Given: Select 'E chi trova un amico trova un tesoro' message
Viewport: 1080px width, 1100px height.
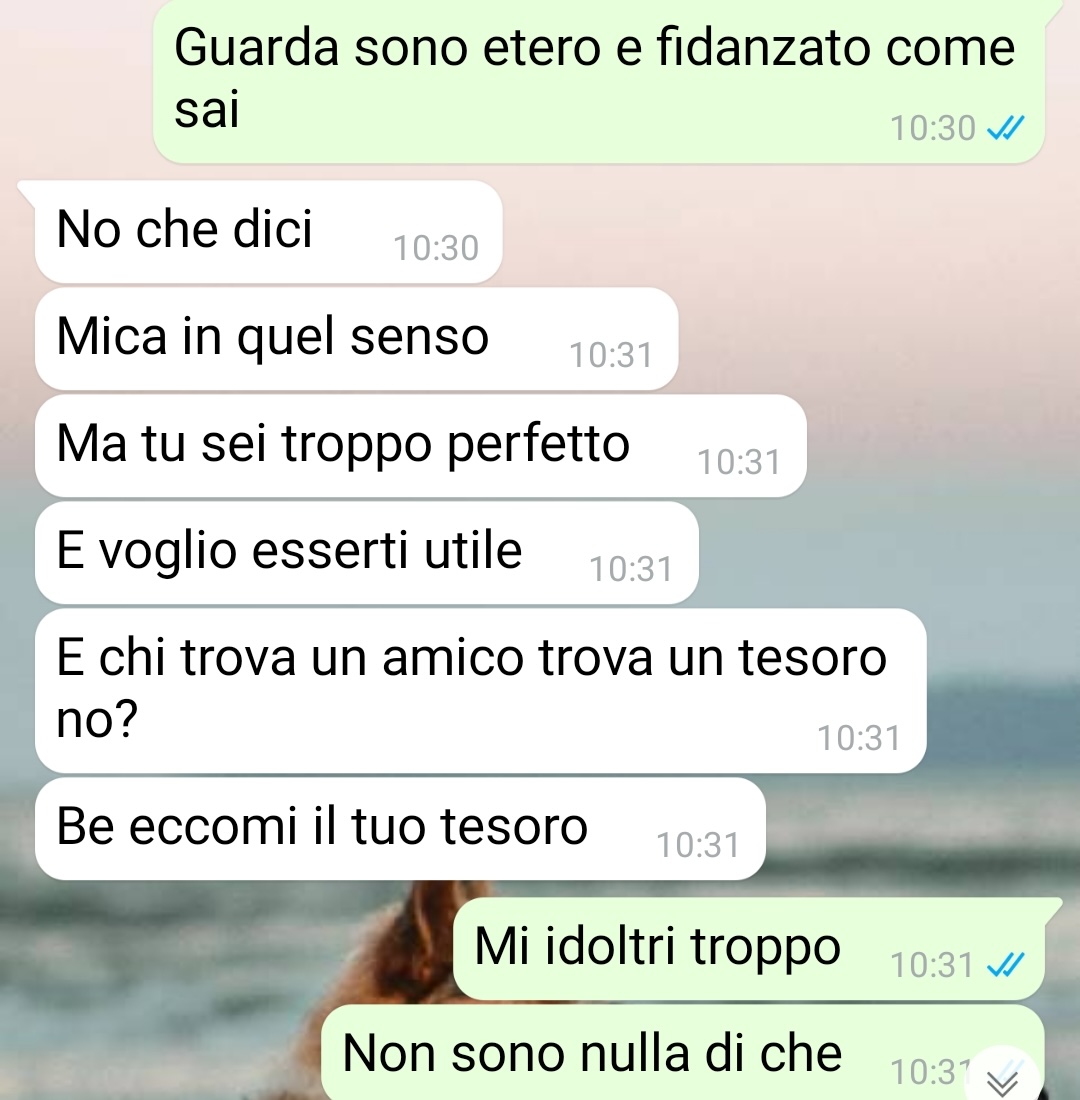Looking at the screenshot, I should pos(481,690).
